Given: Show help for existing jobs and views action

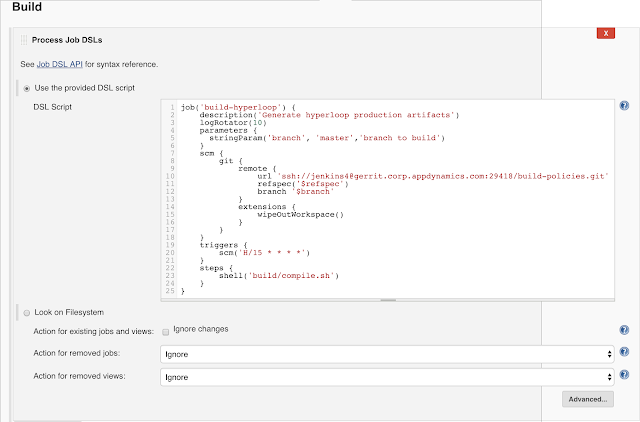Looking at the screenshot, I should [624, 329].
